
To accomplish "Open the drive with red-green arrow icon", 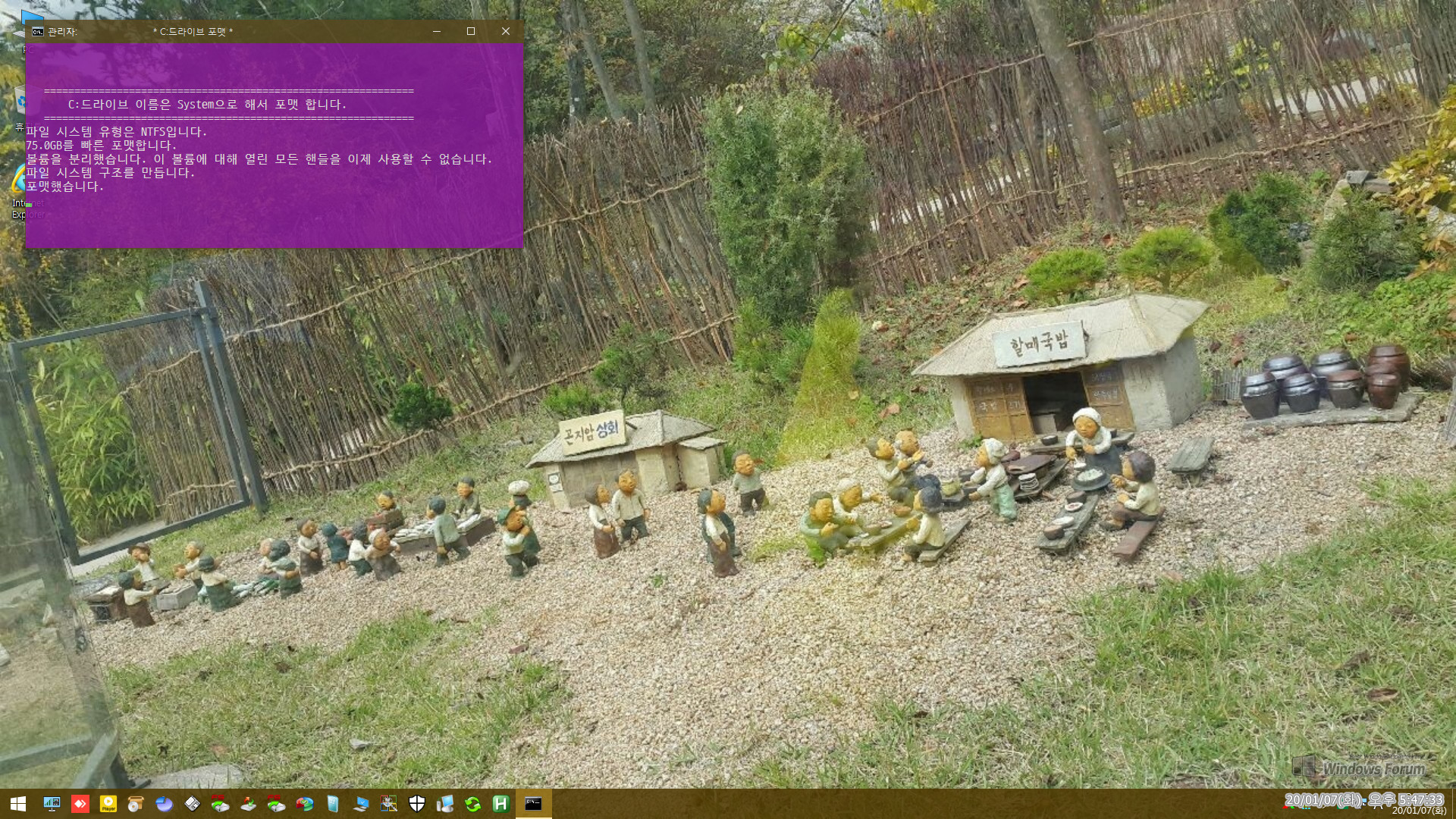I will click(x=248, y=804).
